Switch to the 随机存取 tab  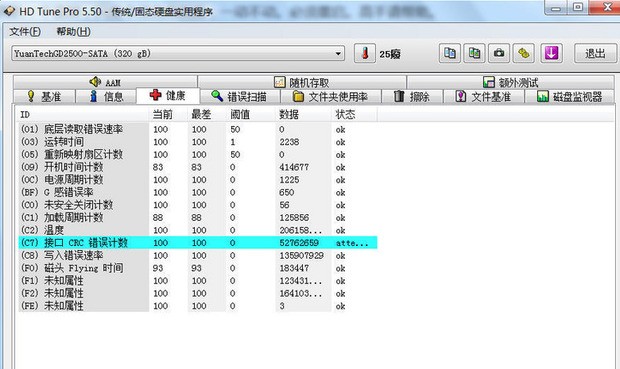(302, 82)
